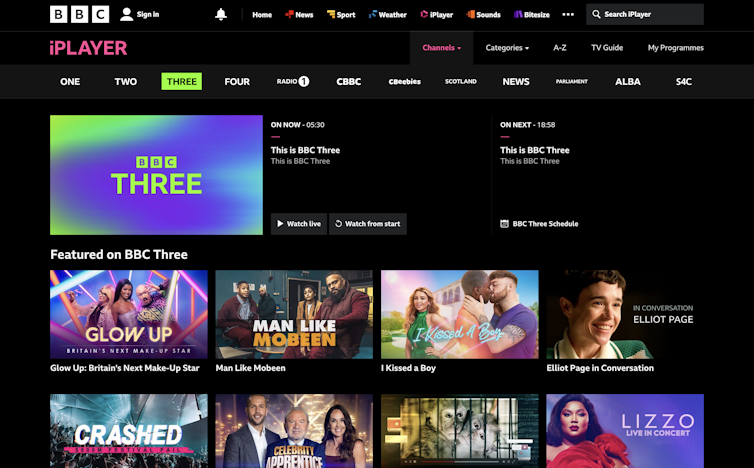
Task: Open notifications bell icon
Action: click(221, 15)
